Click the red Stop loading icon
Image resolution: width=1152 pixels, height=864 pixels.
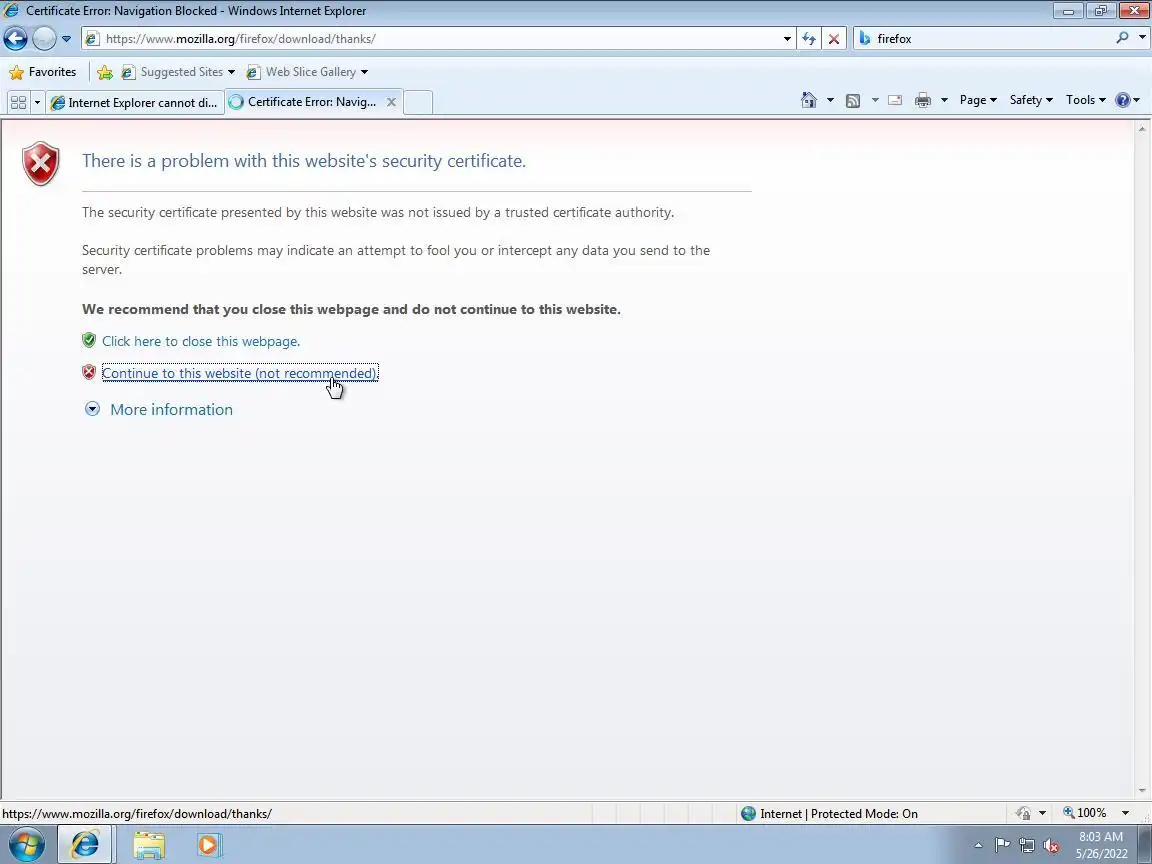833,38
